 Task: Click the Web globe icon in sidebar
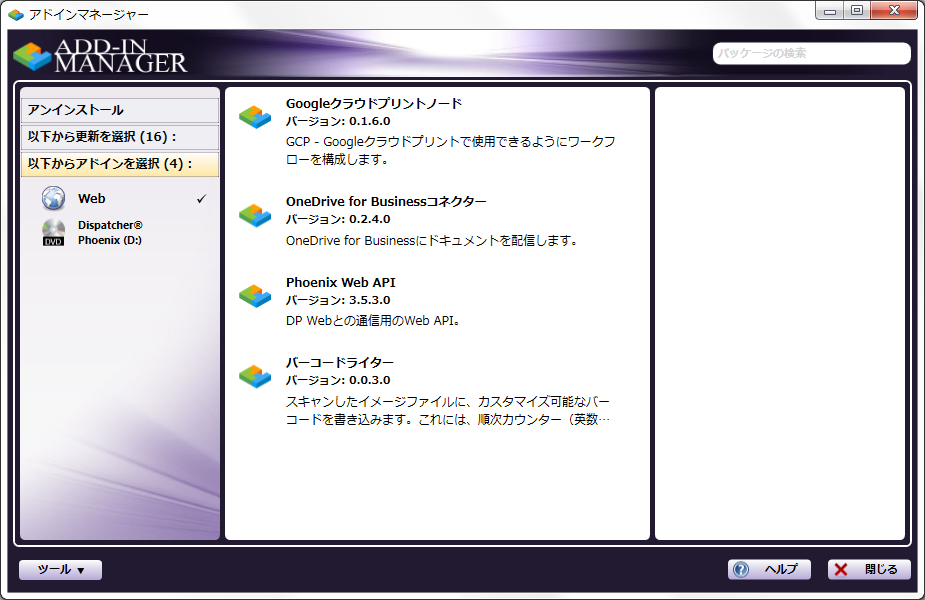click(54, 198)
